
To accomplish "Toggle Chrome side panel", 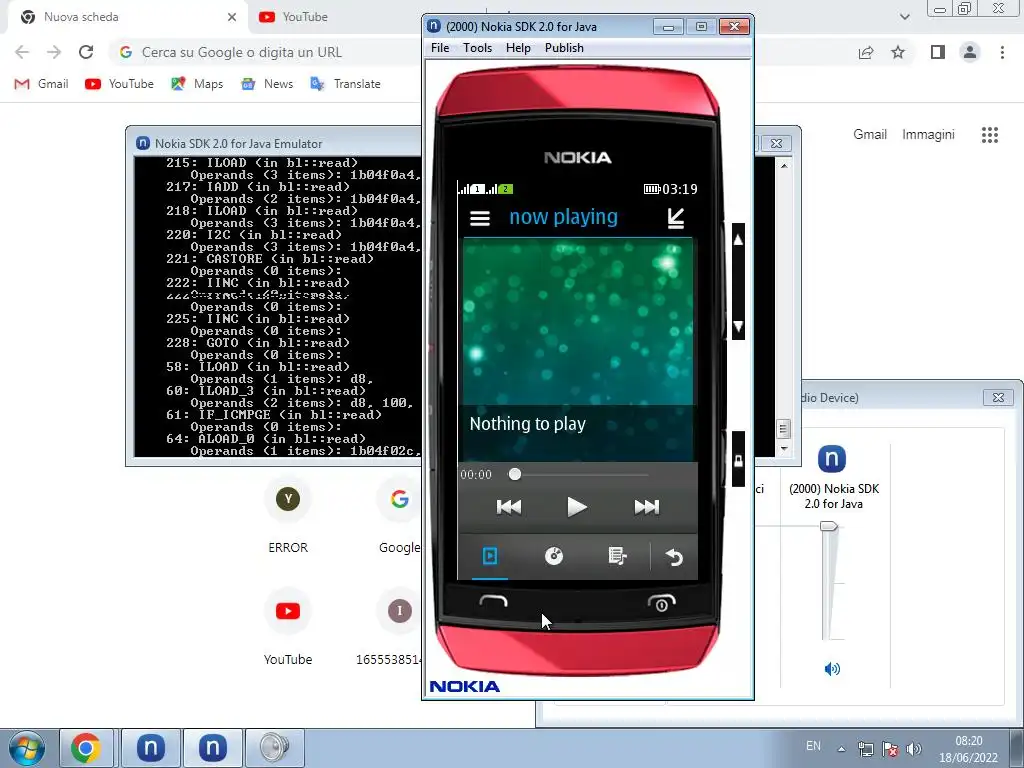I will pyautogui.click(x=938, y=52).
